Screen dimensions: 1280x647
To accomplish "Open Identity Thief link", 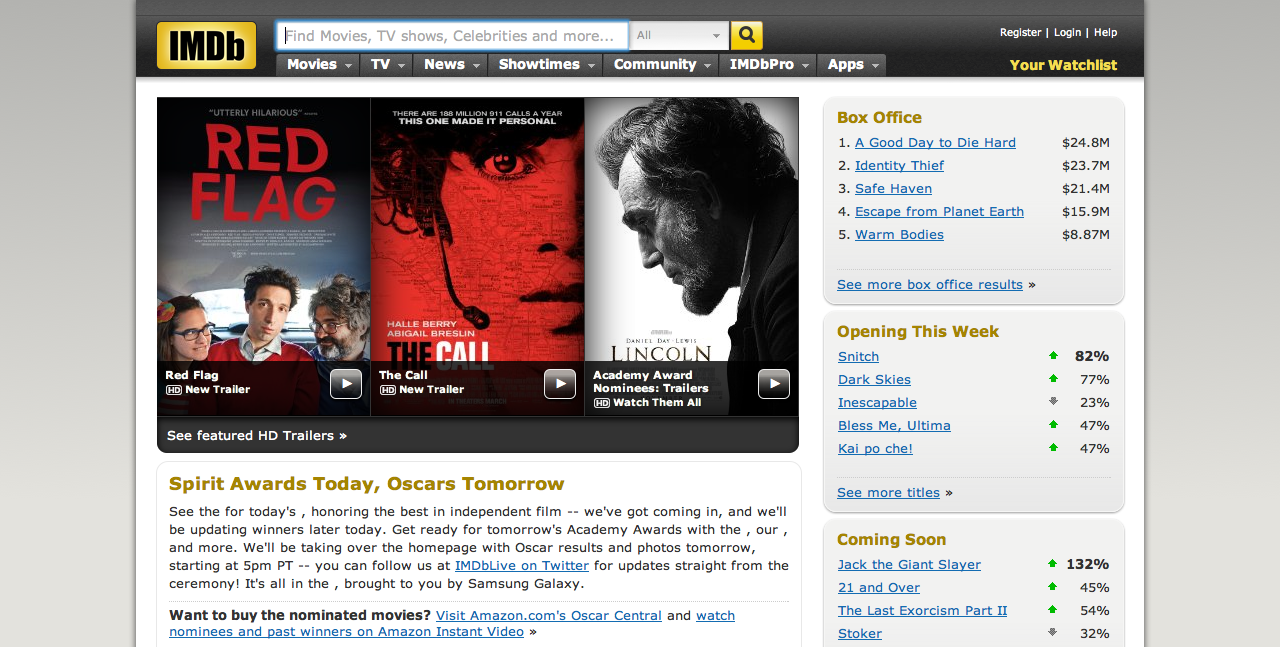I will (x=899, y=166).
